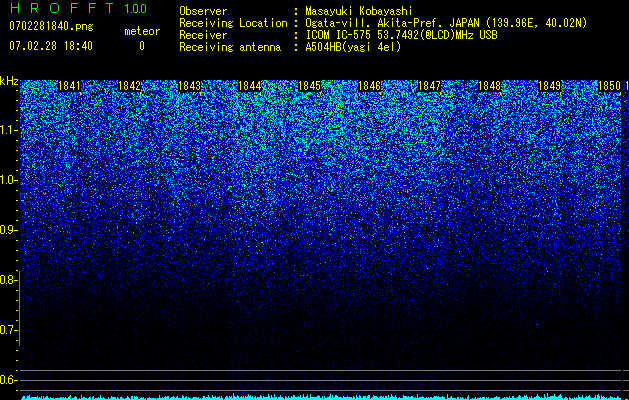Viewport: 629px width, 400px height.
Task: Click the 1850 time marker
Action: pyautogui.click(x=609, y=86)
